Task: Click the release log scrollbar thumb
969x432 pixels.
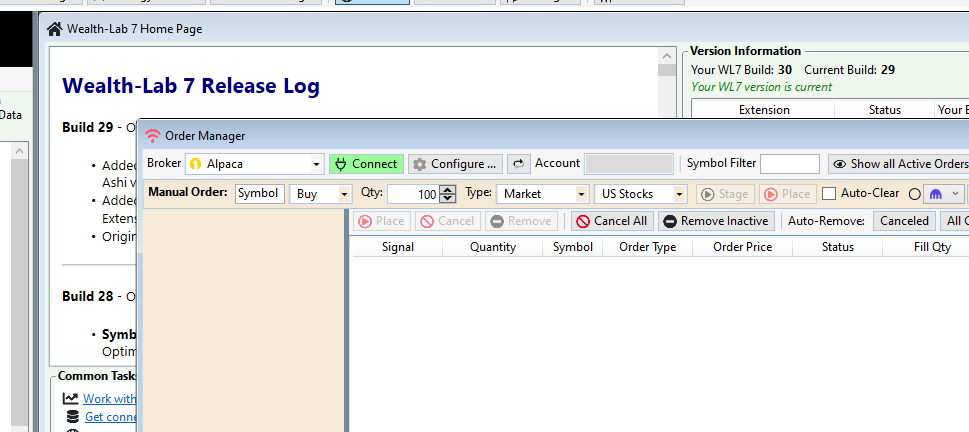Action: pos(667,69)
